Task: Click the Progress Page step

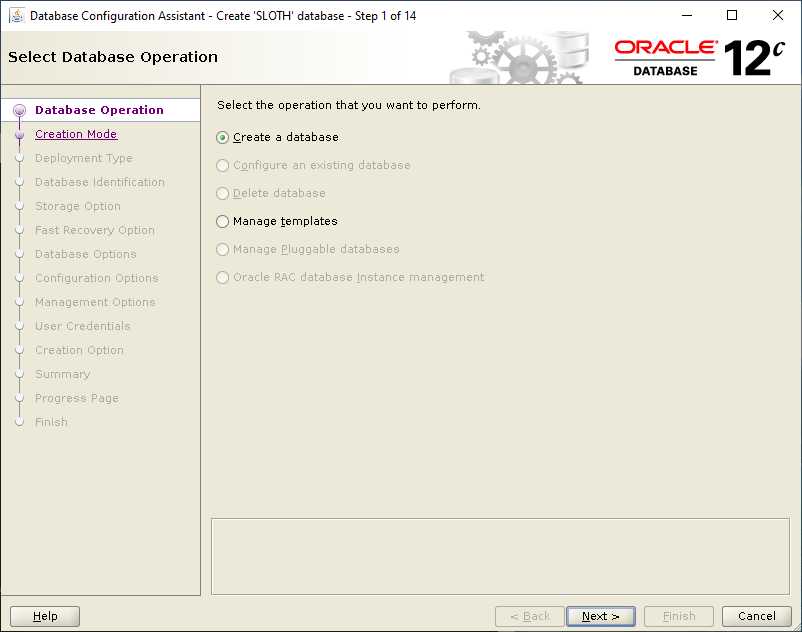Action: [x=77, y=398]
